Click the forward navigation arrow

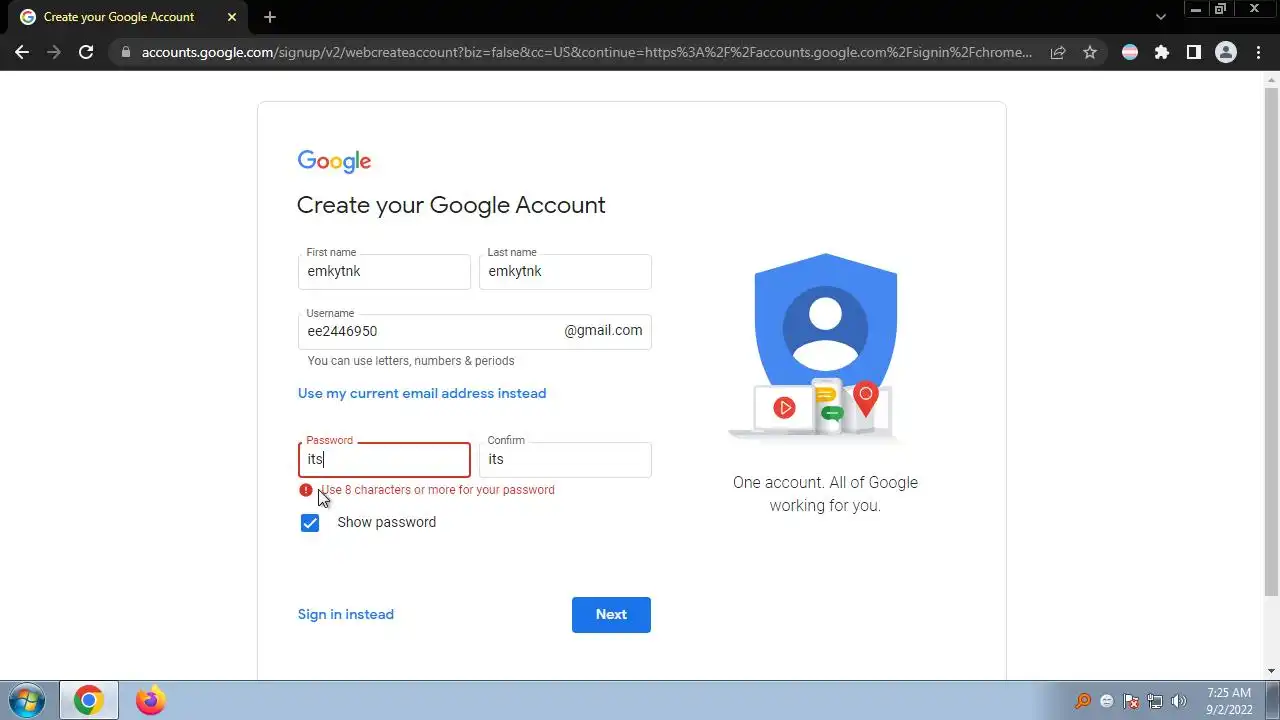tap(54, 52)
